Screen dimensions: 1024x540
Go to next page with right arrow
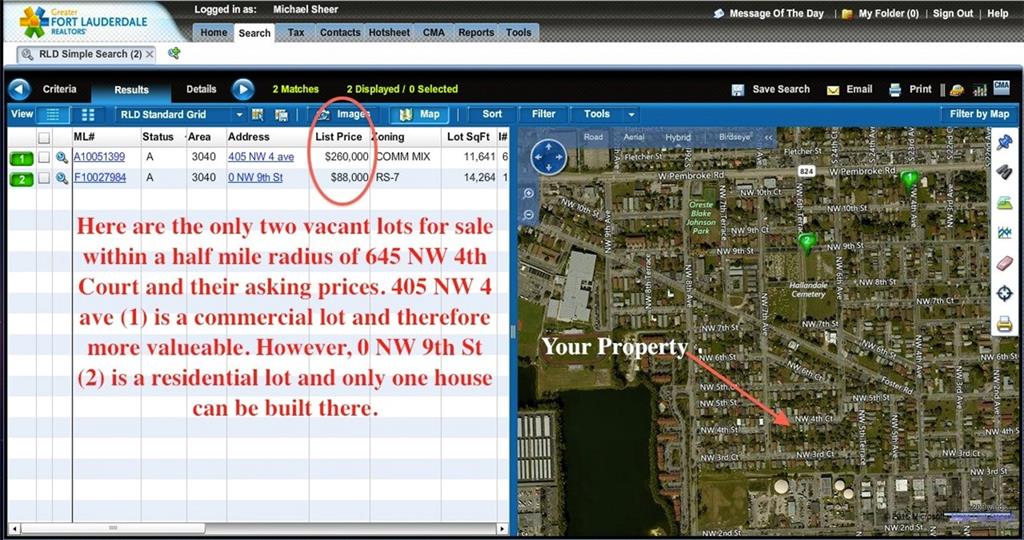point(243,89)
